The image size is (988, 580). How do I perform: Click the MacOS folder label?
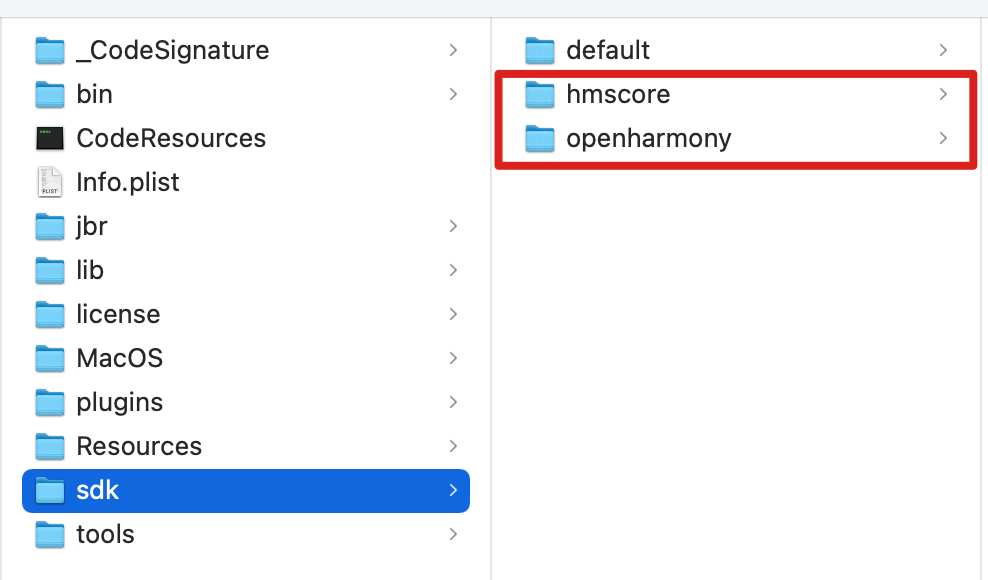[x=119, y=358]
